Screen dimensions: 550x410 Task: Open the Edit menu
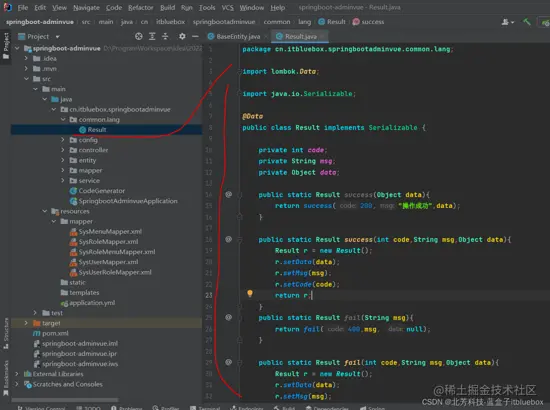tap(40, 7)
